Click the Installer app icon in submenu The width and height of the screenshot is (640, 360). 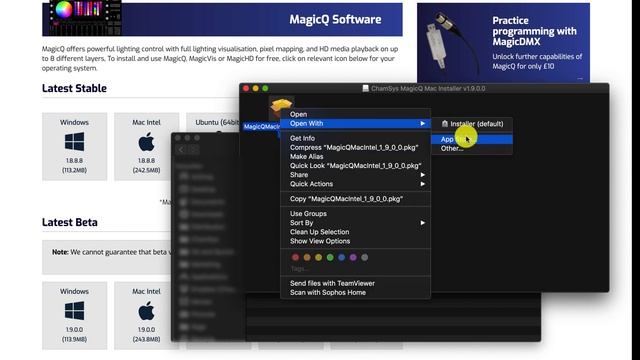tap(444, 124)
